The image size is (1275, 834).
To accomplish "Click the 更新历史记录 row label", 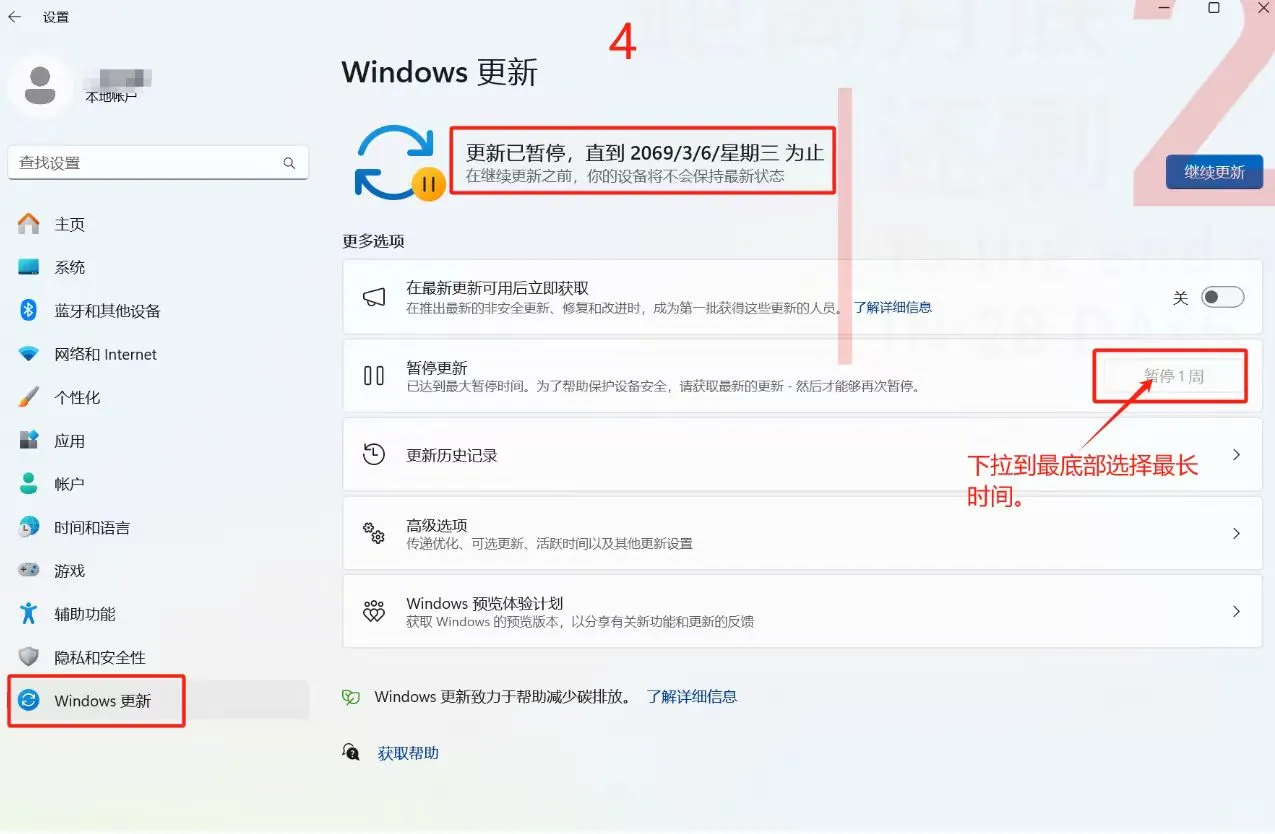I will (452, 455).
